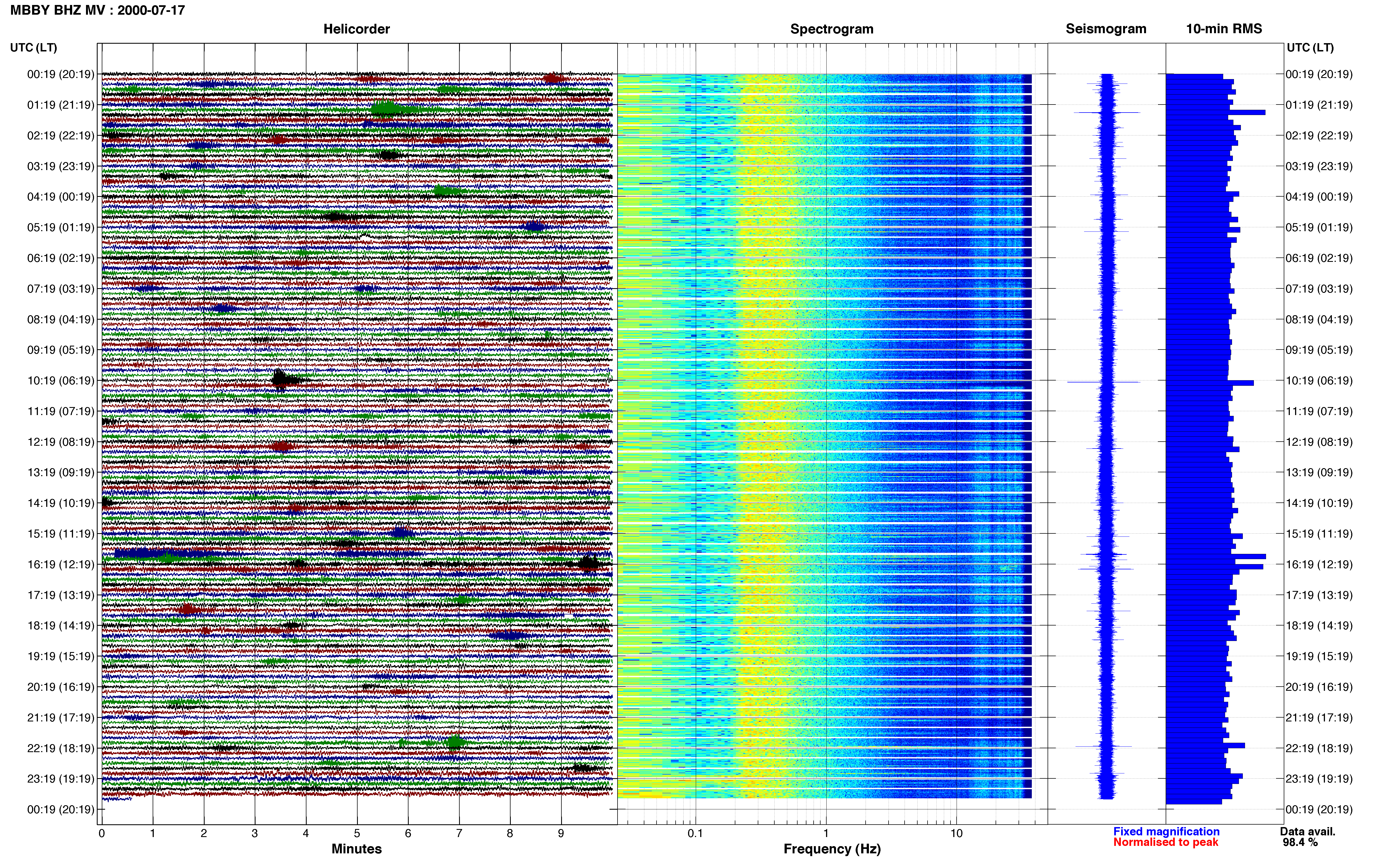This screenshot has height=868, width=1388.
Task: Click helicorder time label '03:19 (23:19)'
Action: point(61,166)
